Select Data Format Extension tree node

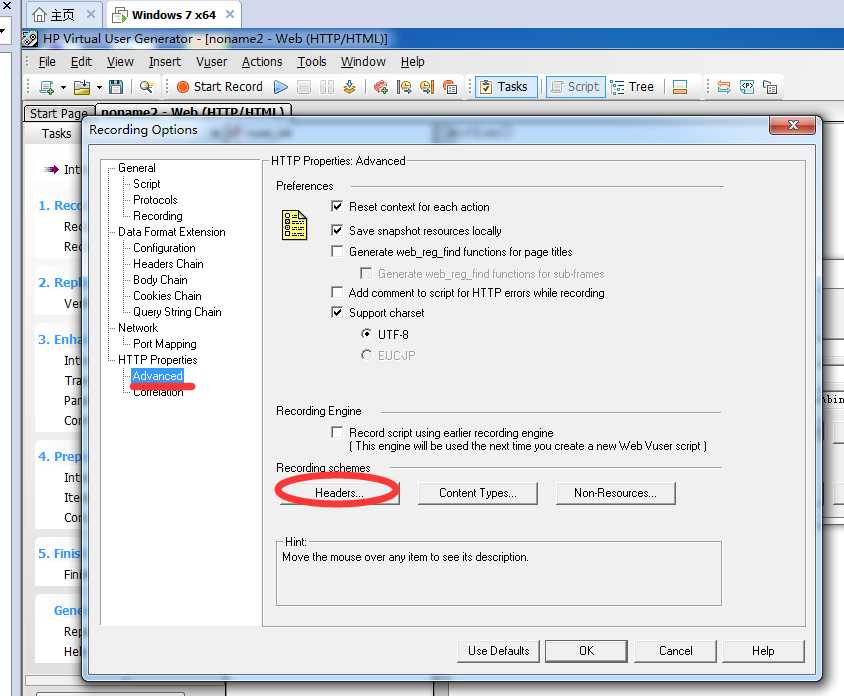[172, 232]
